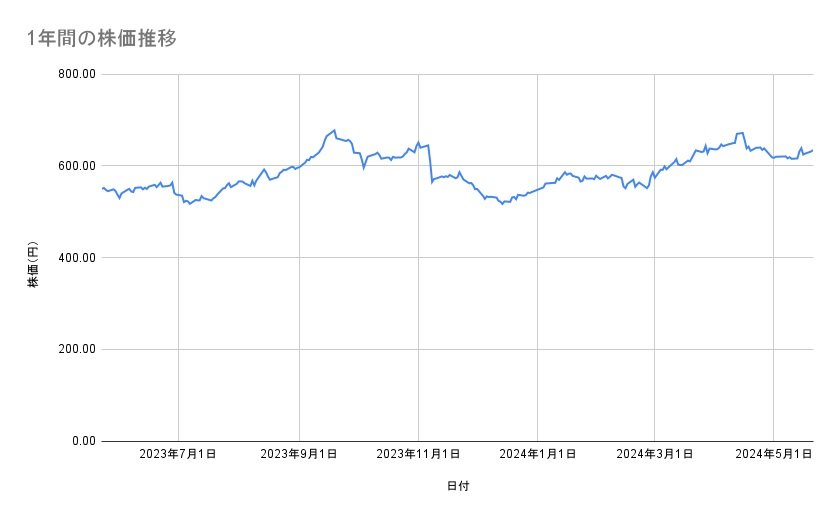
Task: Click the left starting point of the price line
Action: (x=102, y=187)
